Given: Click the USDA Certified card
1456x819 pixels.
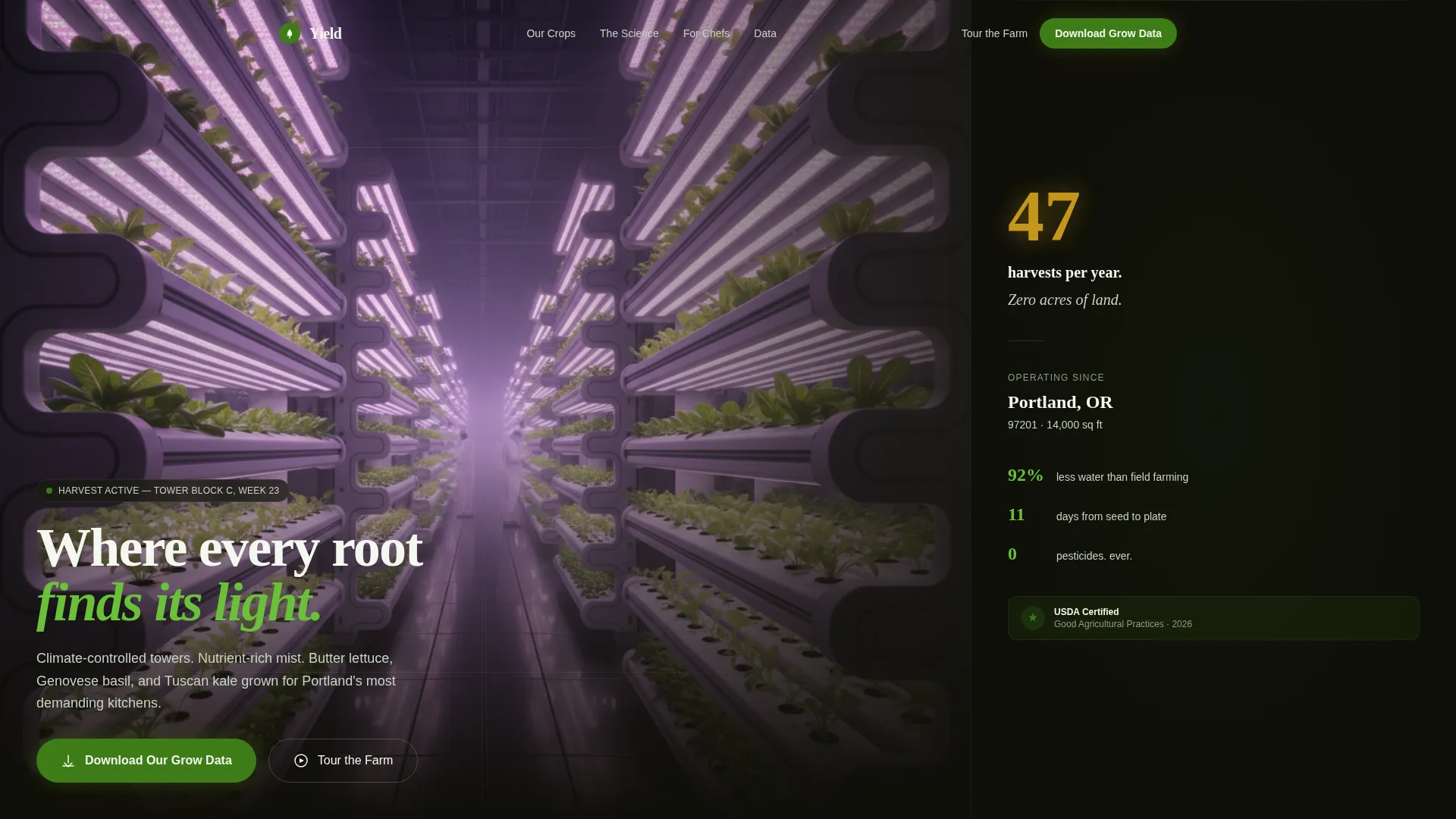Looking at the screenshot, I should tap(1213, 618).
